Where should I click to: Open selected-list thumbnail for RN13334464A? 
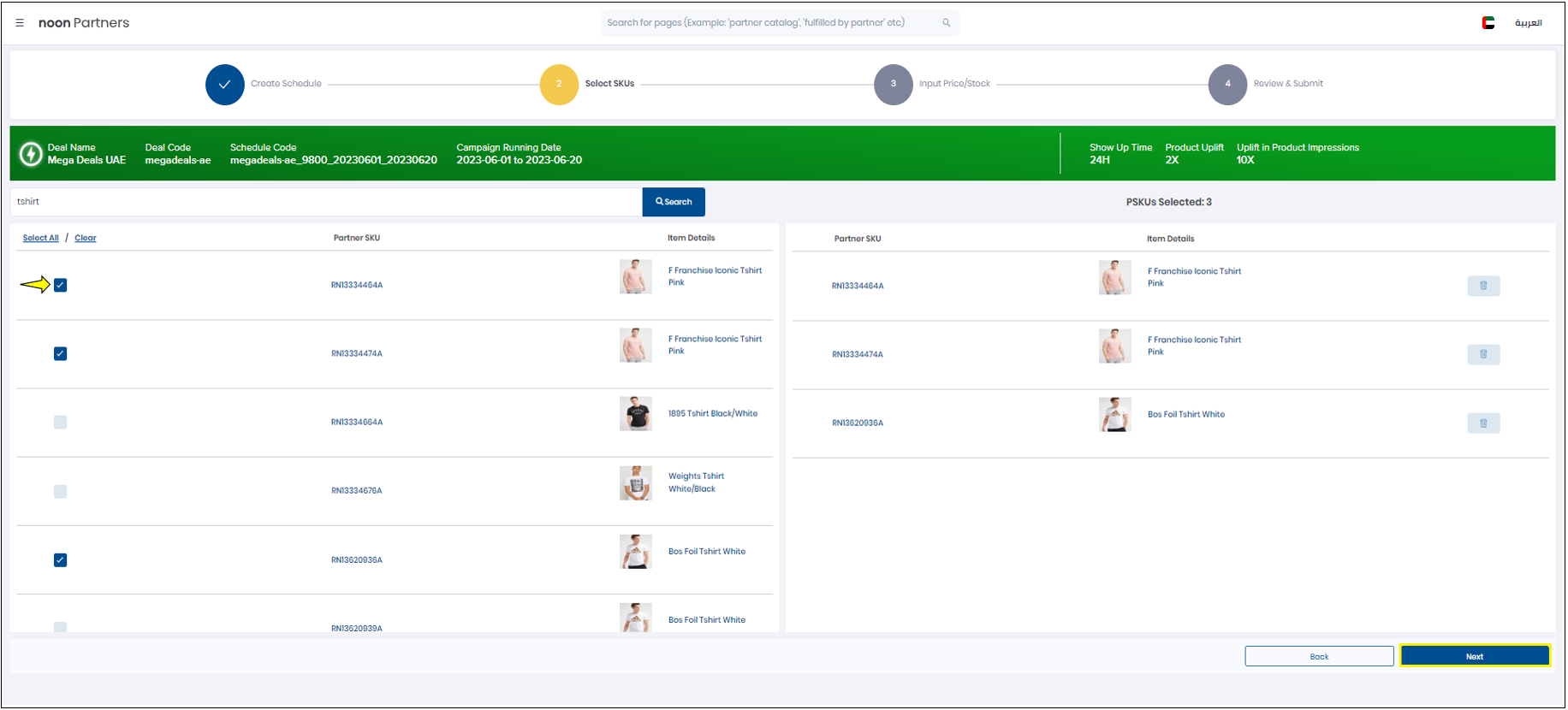click(x=1114, y=278)
